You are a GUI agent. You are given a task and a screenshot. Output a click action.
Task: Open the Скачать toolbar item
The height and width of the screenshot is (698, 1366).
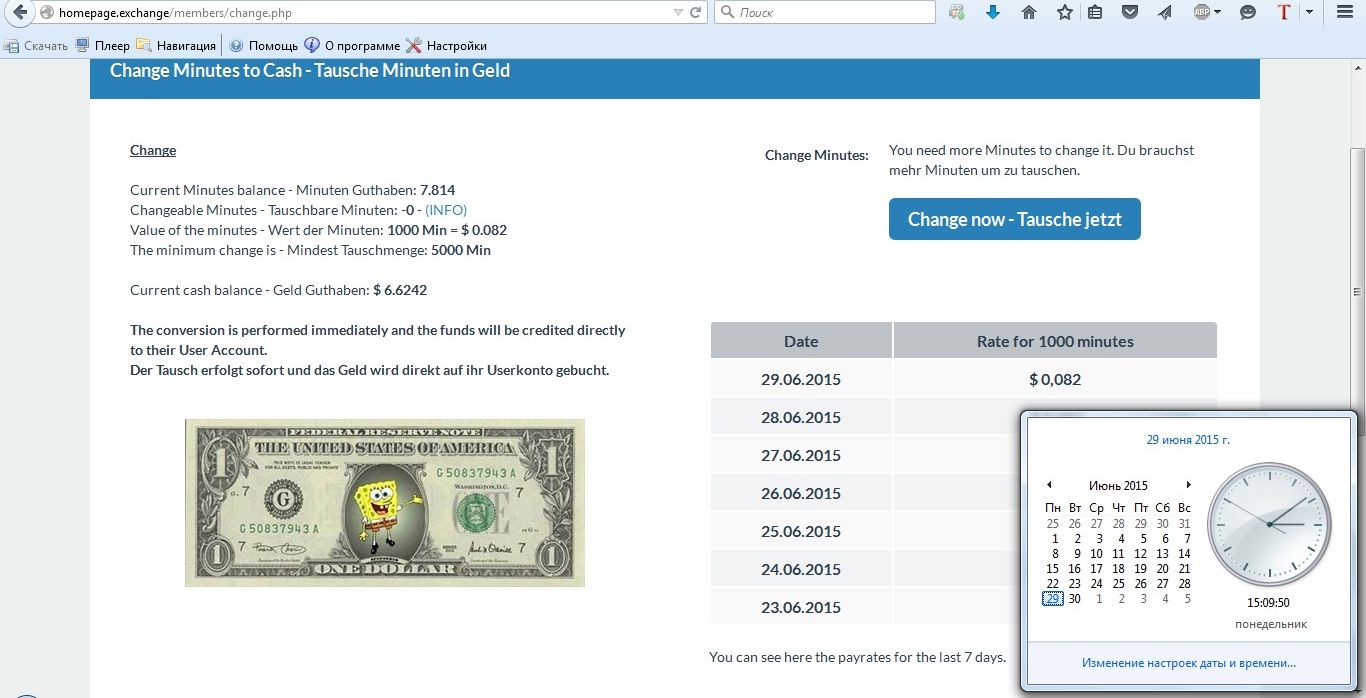pos(36,46)
